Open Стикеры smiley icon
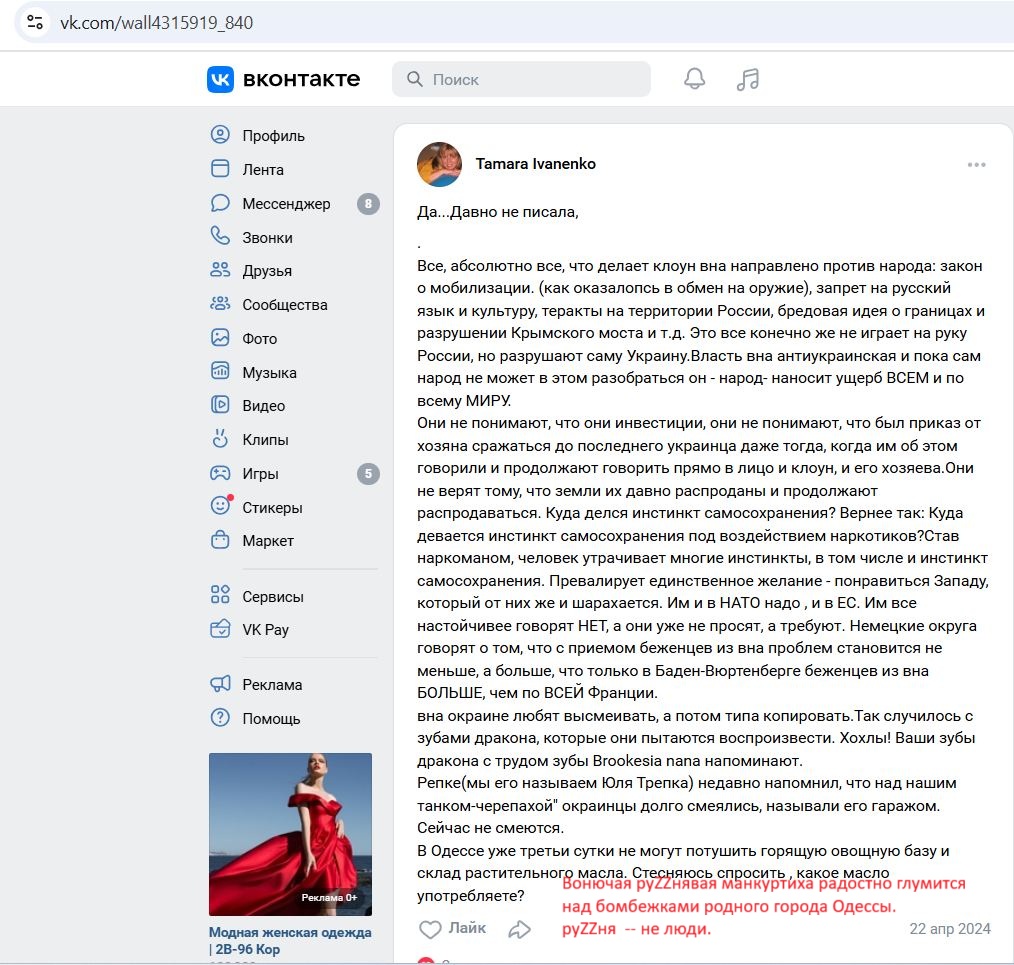This screenshot has width=1014, height=965. [x=221, y=506]
